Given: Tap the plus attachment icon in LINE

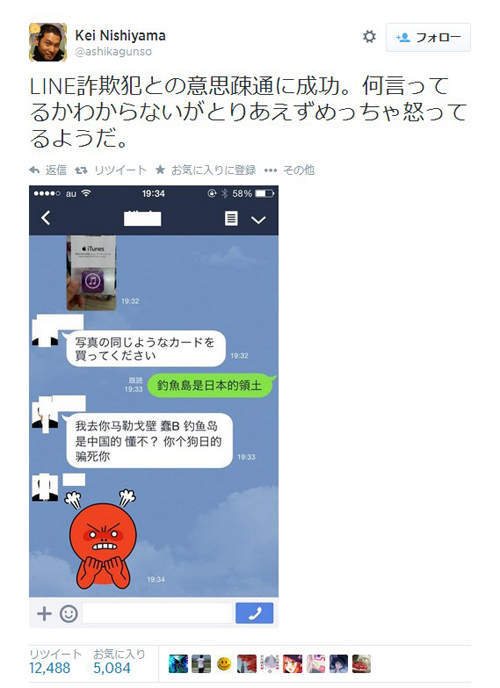Looking at the screenshot, I should [44, 613].
